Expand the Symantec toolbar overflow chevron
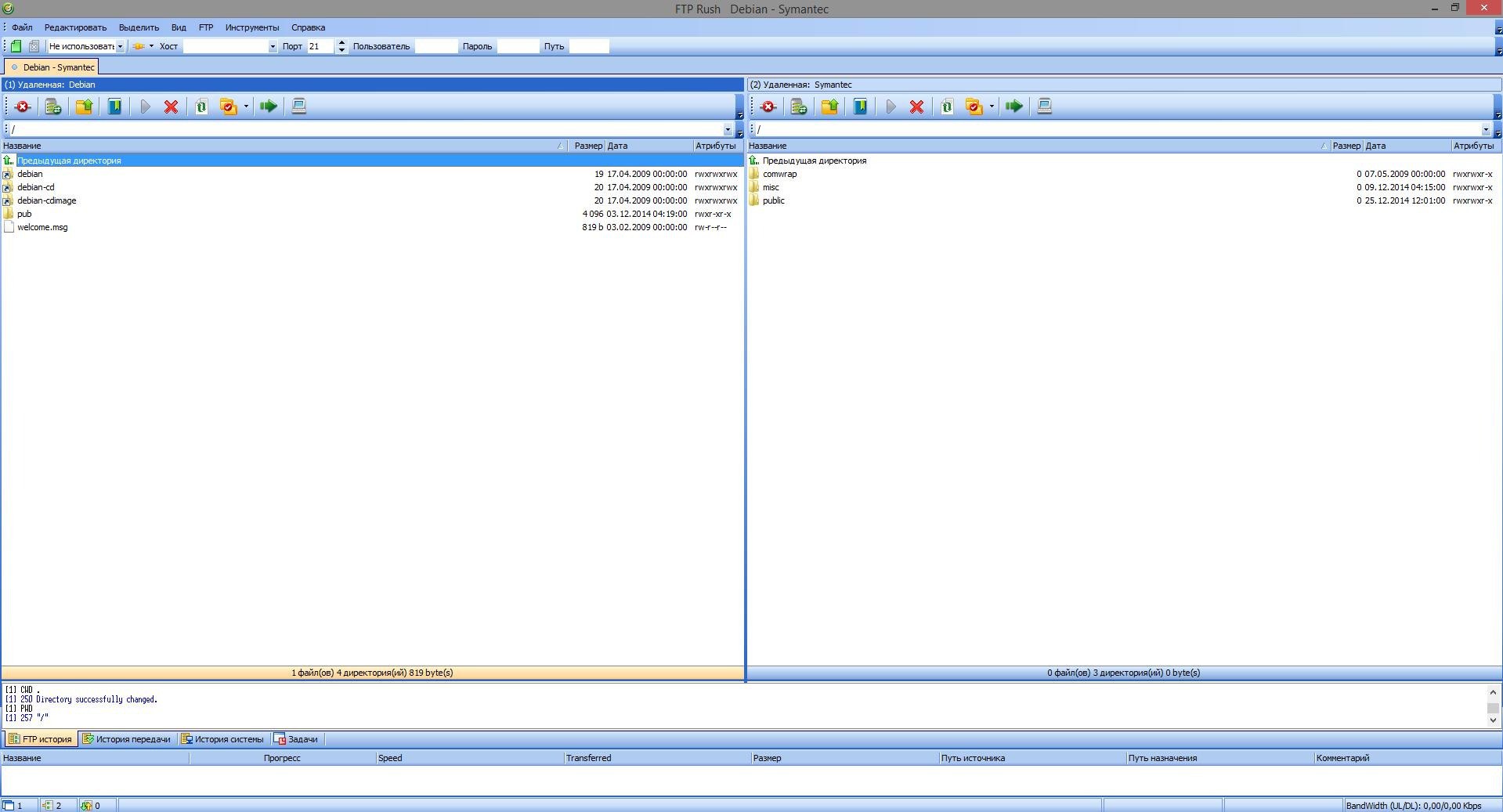The height and width of the screenshot is (812, 1503). pos(1498,115)
